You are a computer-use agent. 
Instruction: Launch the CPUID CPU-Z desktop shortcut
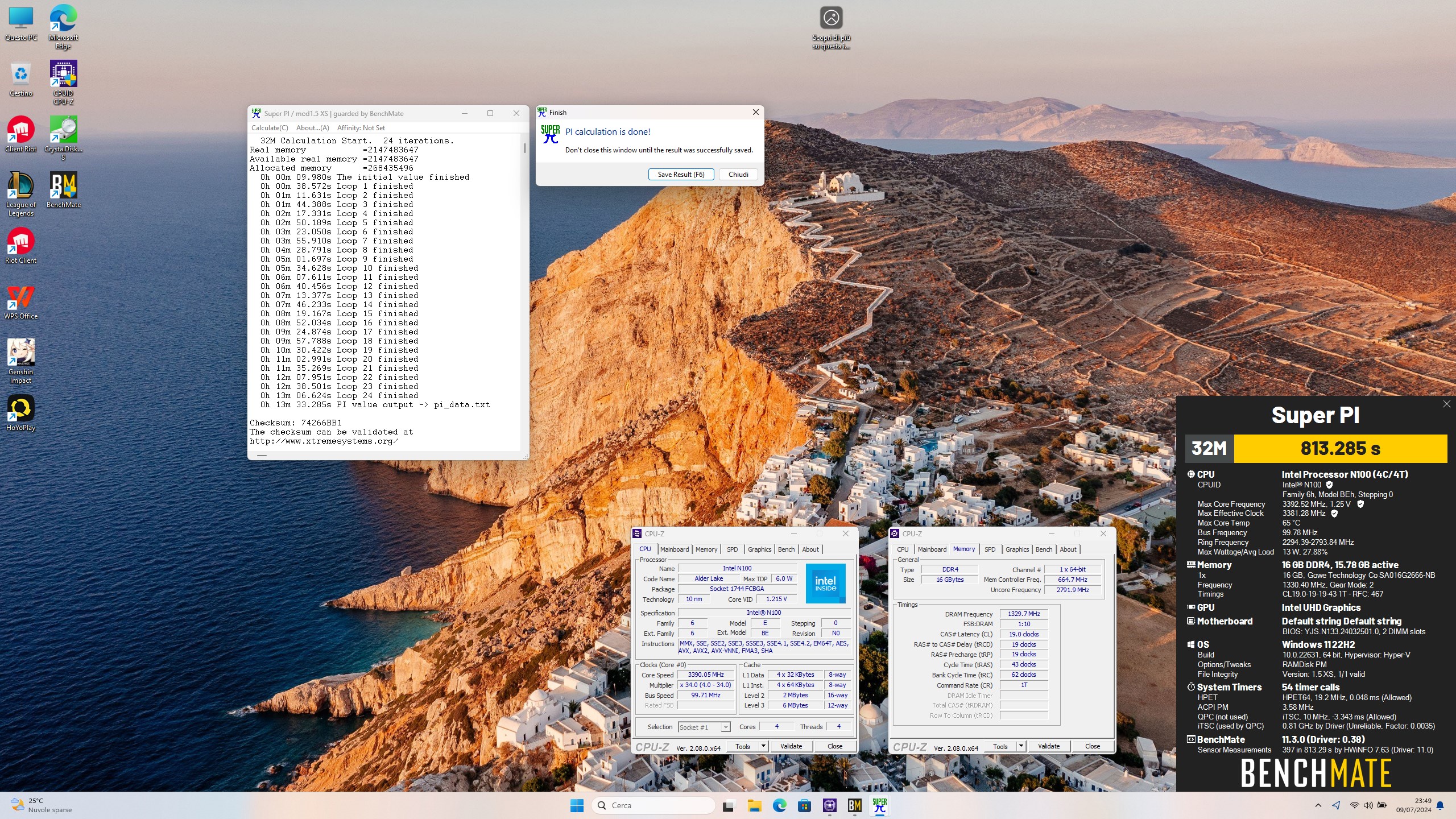point(63,82)
